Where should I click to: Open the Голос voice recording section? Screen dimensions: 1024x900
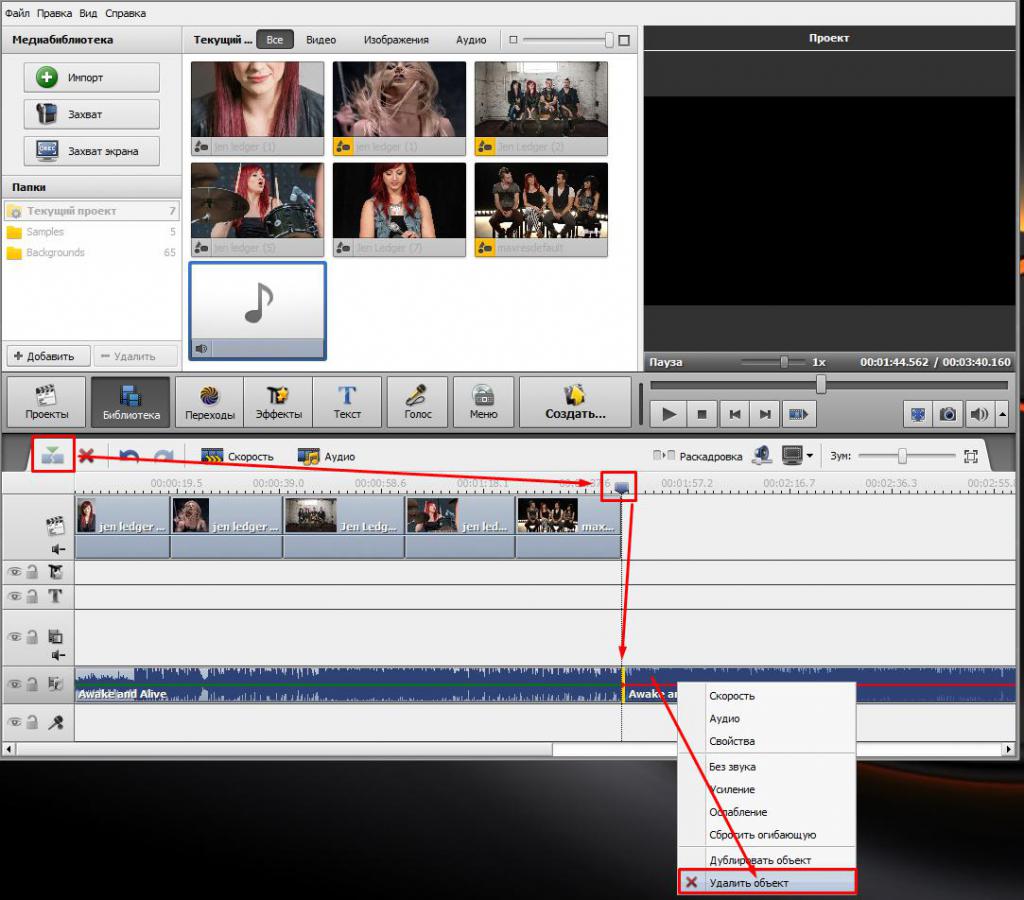pyautogui.click(x=417, y=402)
